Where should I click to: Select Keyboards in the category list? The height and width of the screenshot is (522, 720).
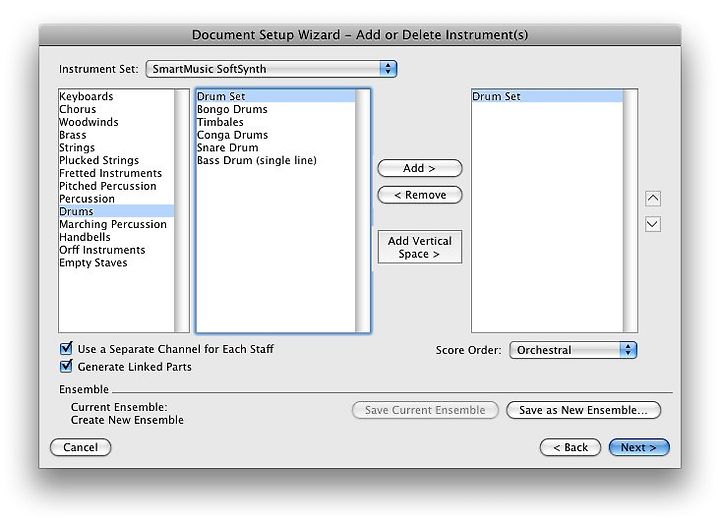click(117, 96)
